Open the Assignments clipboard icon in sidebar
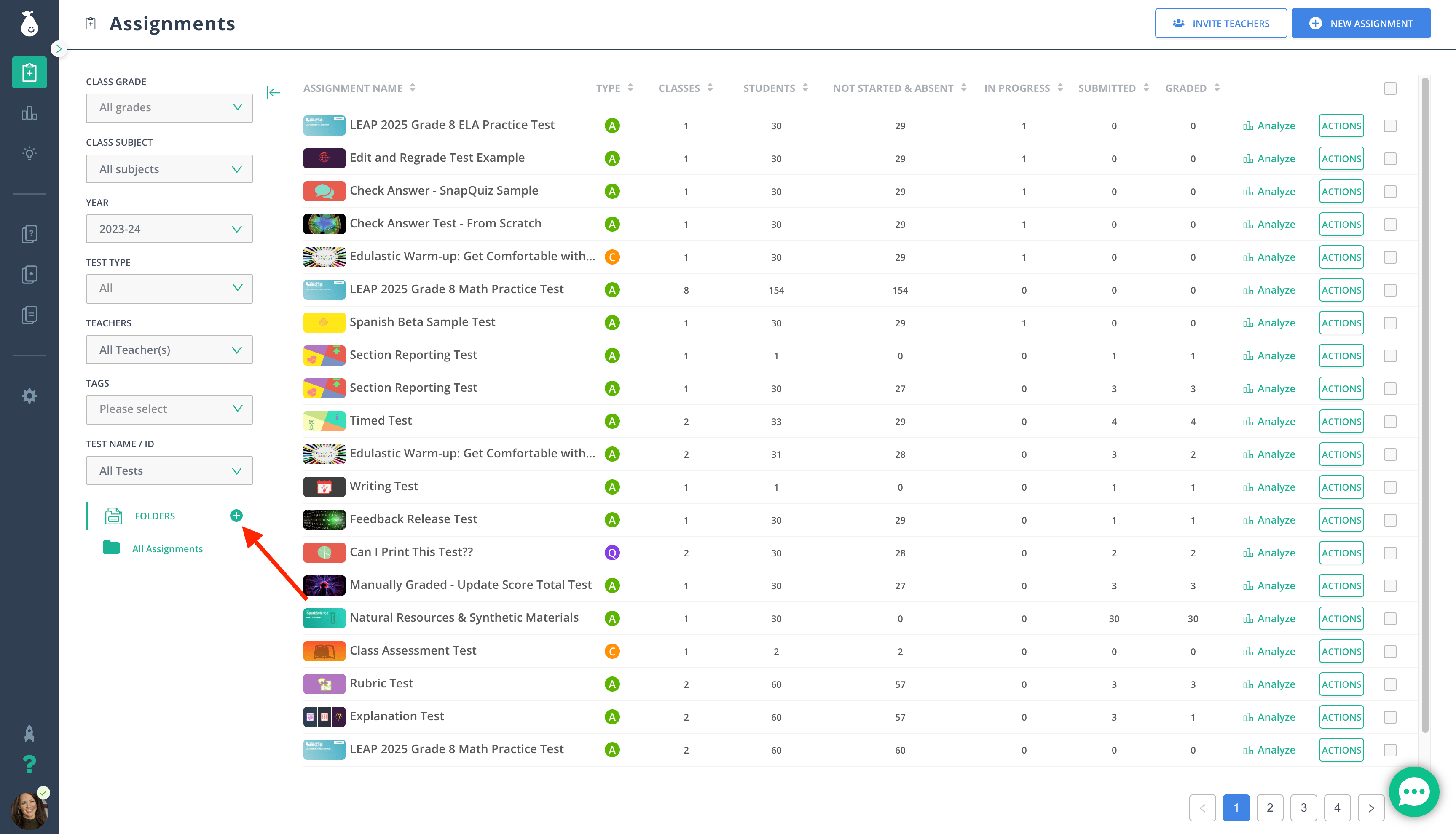This screenshot has width=1456, height=834. [x=29, y=73]
